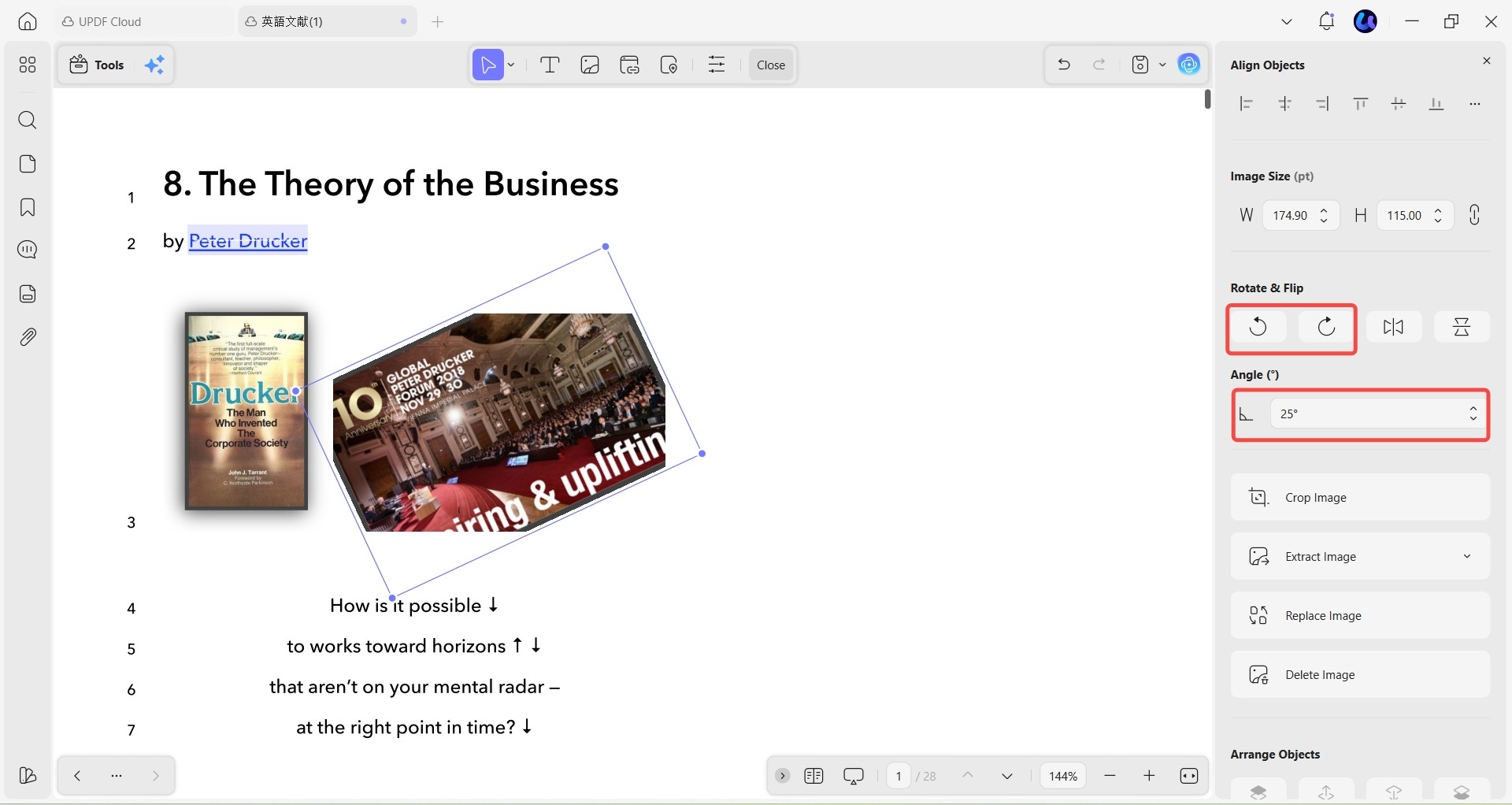Rotate image clockwise
The height and width of the screenshot is (805, 1512).
tap(1326, 327)
